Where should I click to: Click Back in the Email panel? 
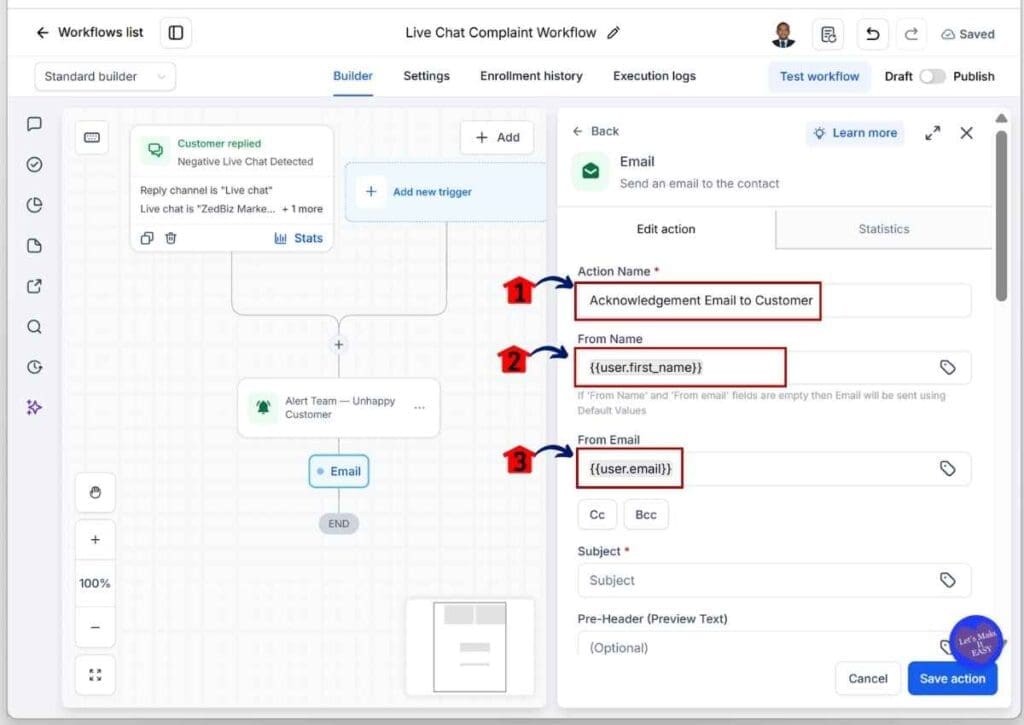[595, 131]
